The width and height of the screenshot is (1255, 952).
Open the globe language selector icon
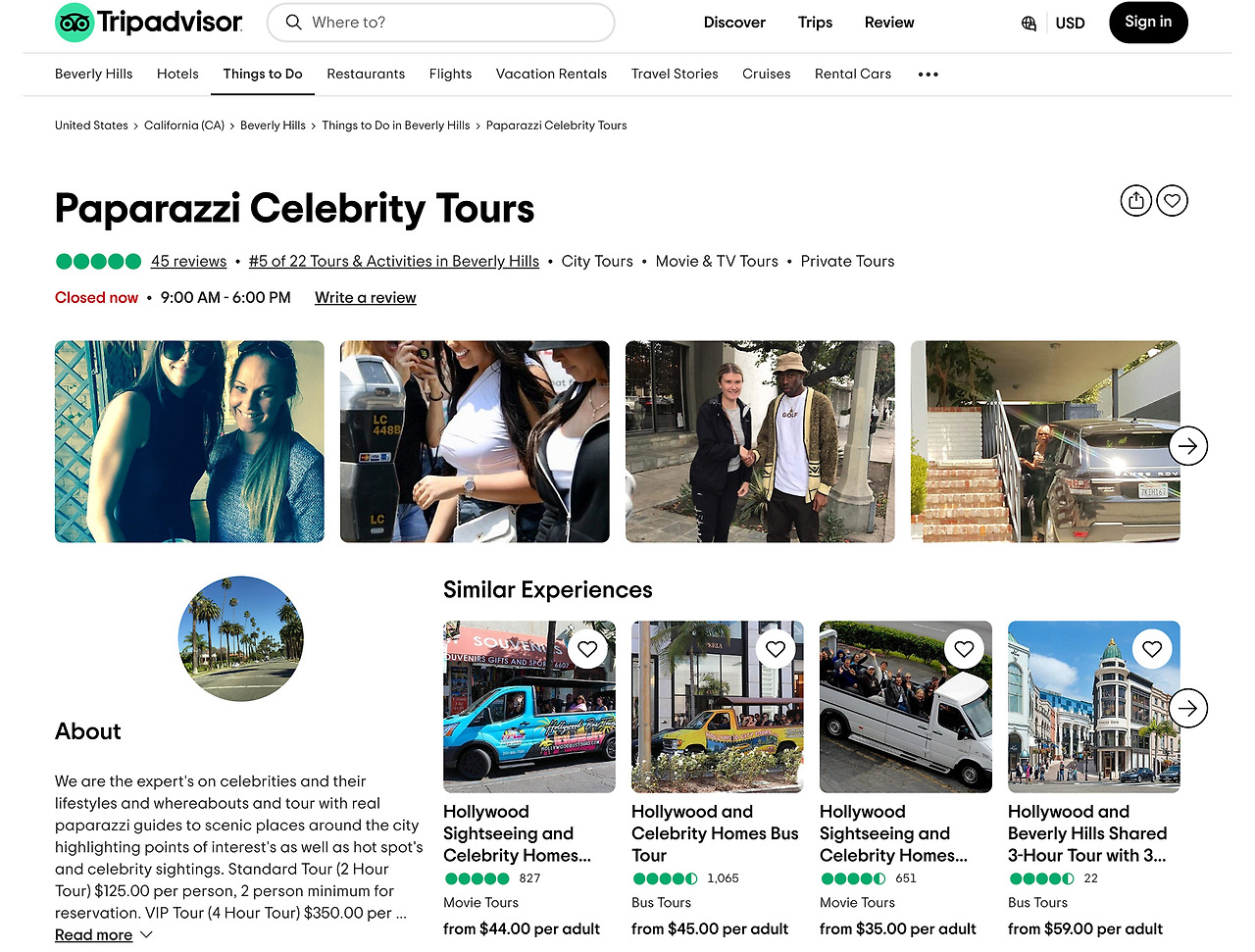pyautogui.click(x=1029, y=23)
